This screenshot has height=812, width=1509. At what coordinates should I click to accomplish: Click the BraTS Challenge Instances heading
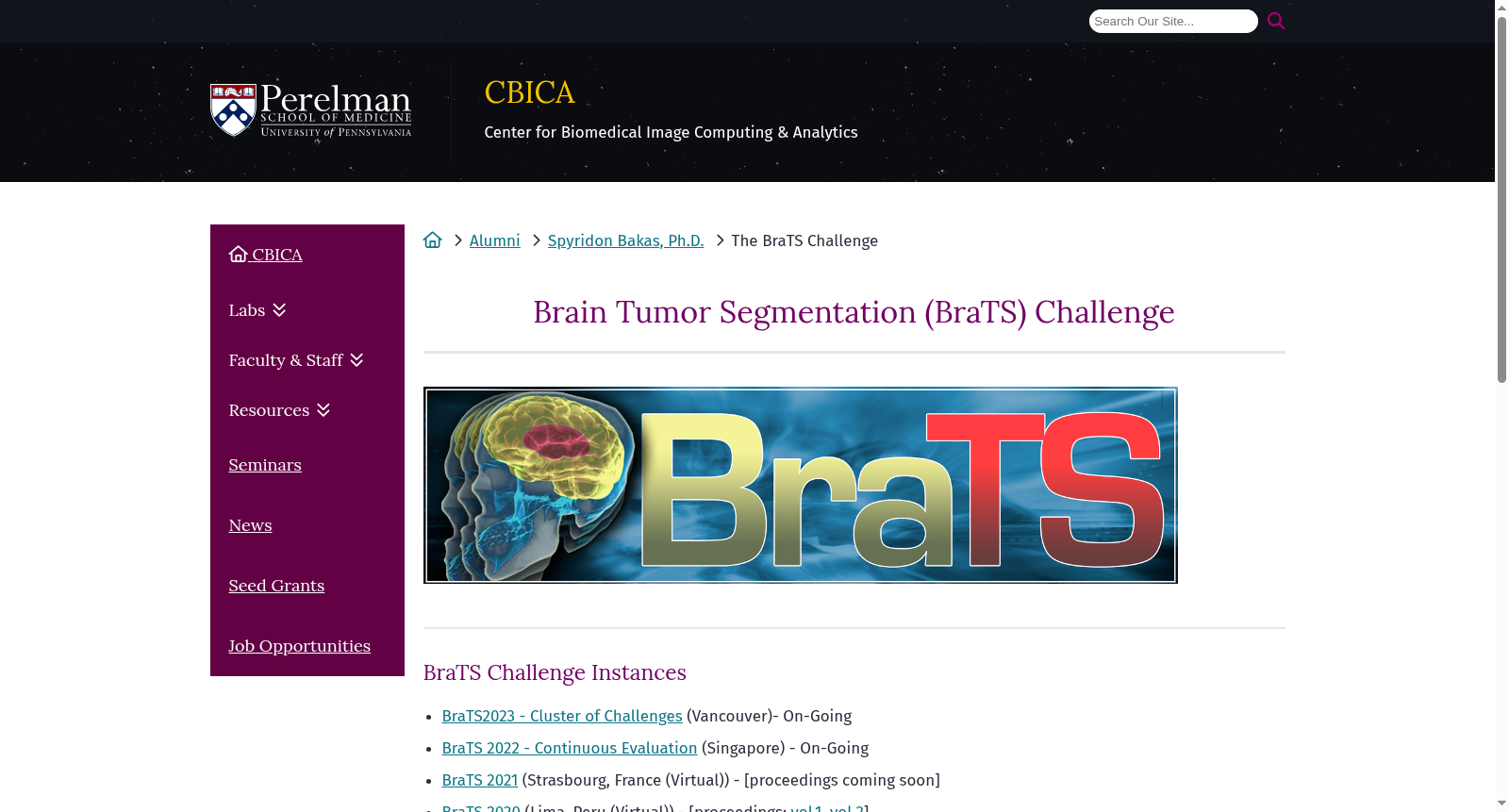point(555,672)
